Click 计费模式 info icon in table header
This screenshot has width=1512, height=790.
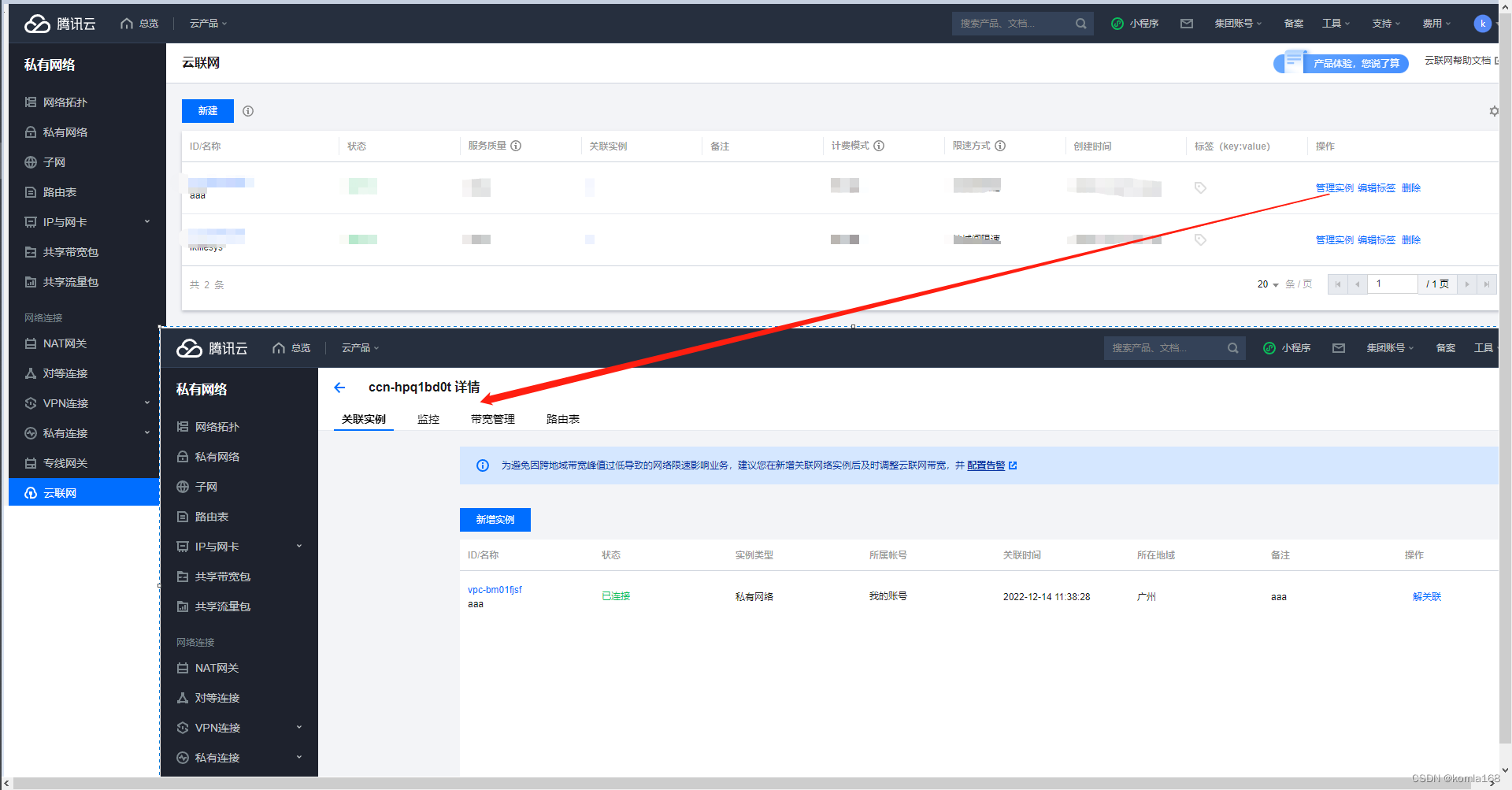click(879, 146)
